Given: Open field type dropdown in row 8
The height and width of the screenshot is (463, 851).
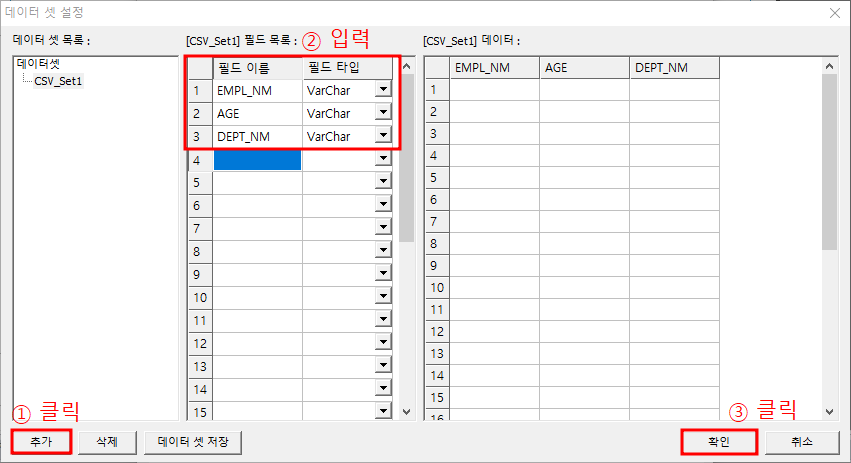Looking at the screenshot, I should click(383, 250).
